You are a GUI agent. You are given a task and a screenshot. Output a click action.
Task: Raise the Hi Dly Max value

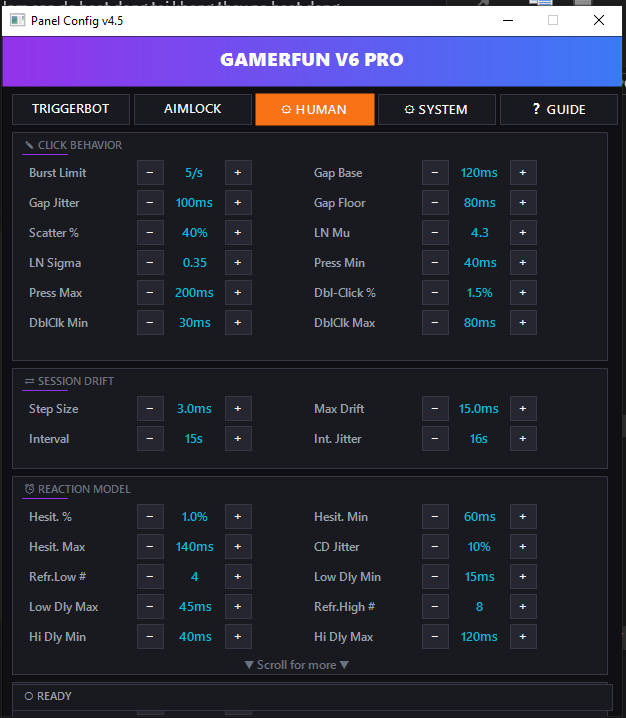point(523,636)
